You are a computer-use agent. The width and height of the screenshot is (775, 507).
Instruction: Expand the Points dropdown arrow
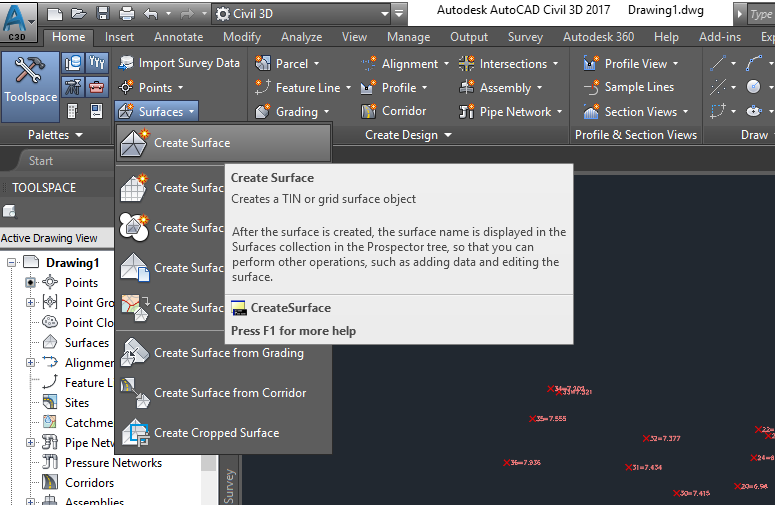coord(180,88)
